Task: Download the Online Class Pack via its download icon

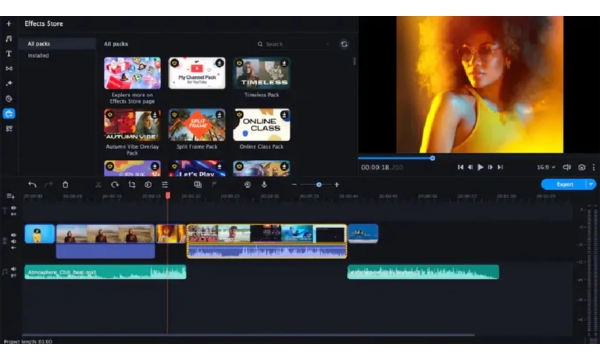Action: (x=284, y=115)
